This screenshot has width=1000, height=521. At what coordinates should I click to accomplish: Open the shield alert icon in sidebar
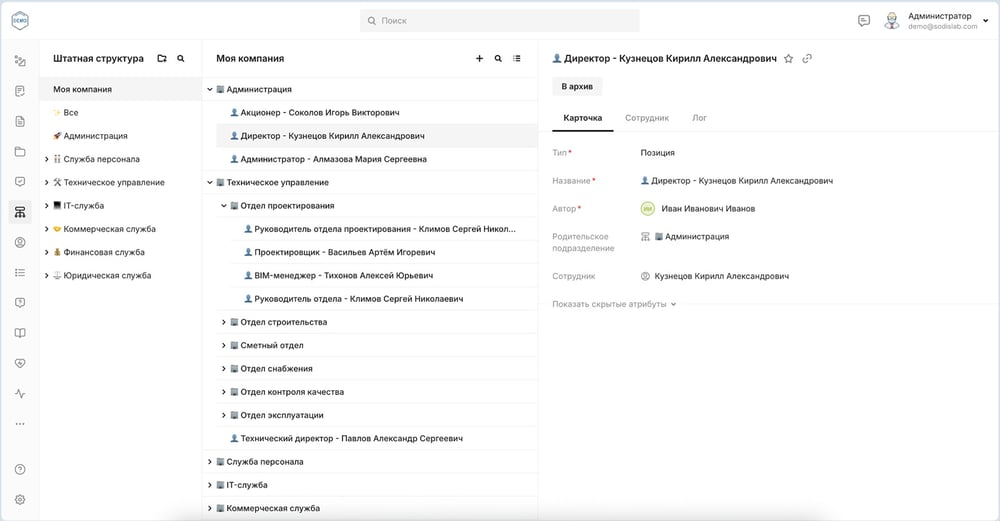[x=20, y=302]
